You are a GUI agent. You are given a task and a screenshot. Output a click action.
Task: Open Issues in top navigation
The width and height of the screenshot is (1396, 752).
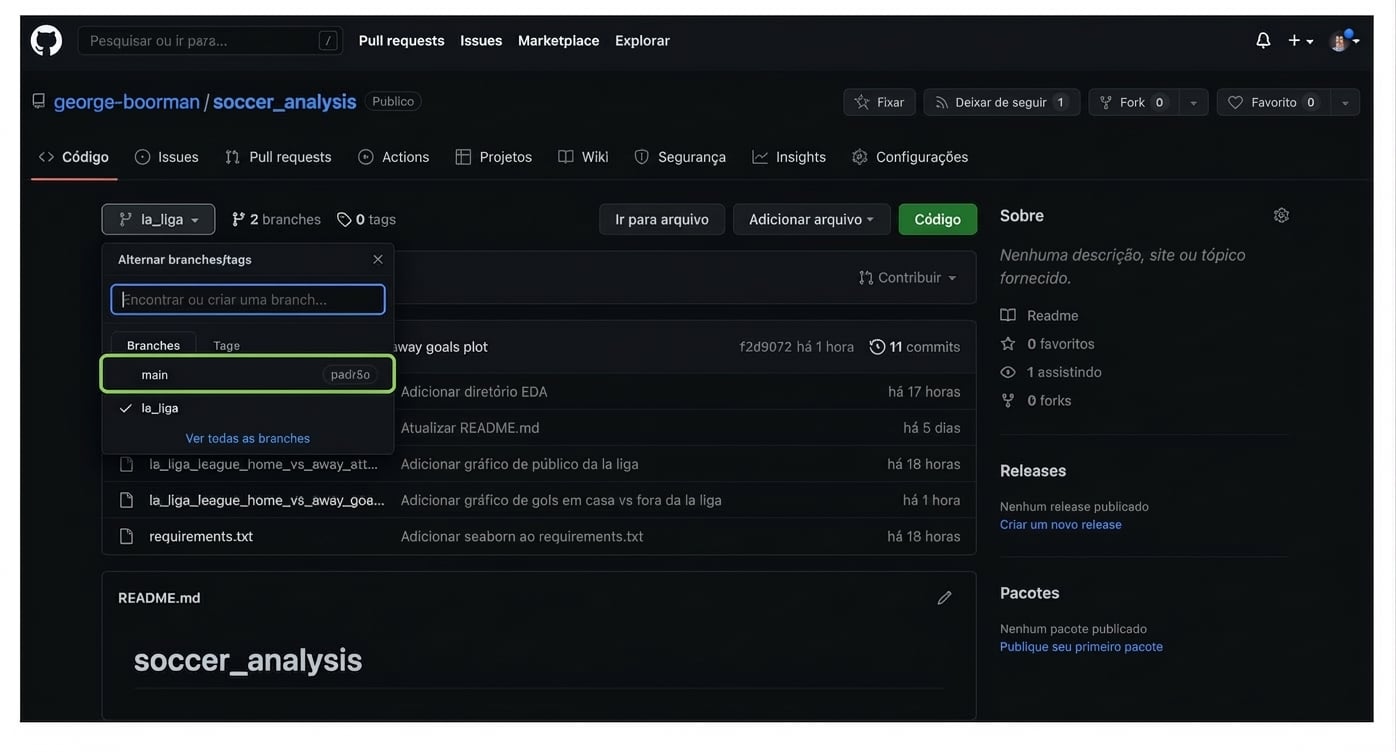click(x=481, y=41)
